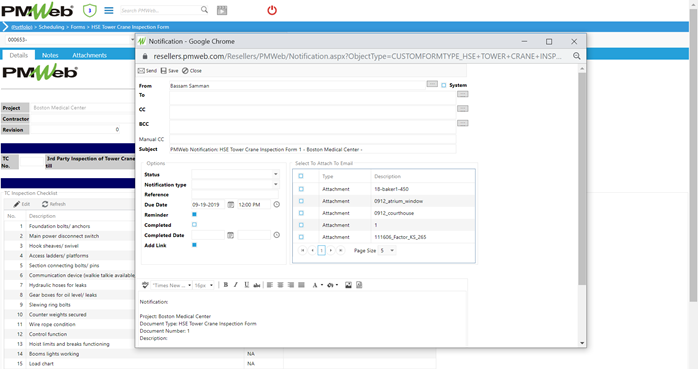The image size is (698, 369).
Task: Switch to the Notes tab
Action: tap(50, 55)
